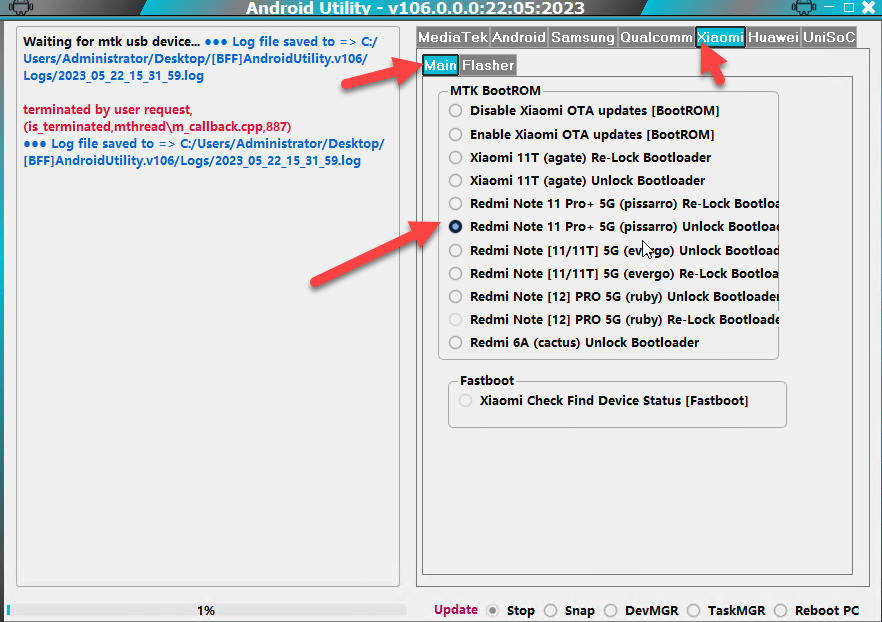Open the Samsung tab

[583, 38]
